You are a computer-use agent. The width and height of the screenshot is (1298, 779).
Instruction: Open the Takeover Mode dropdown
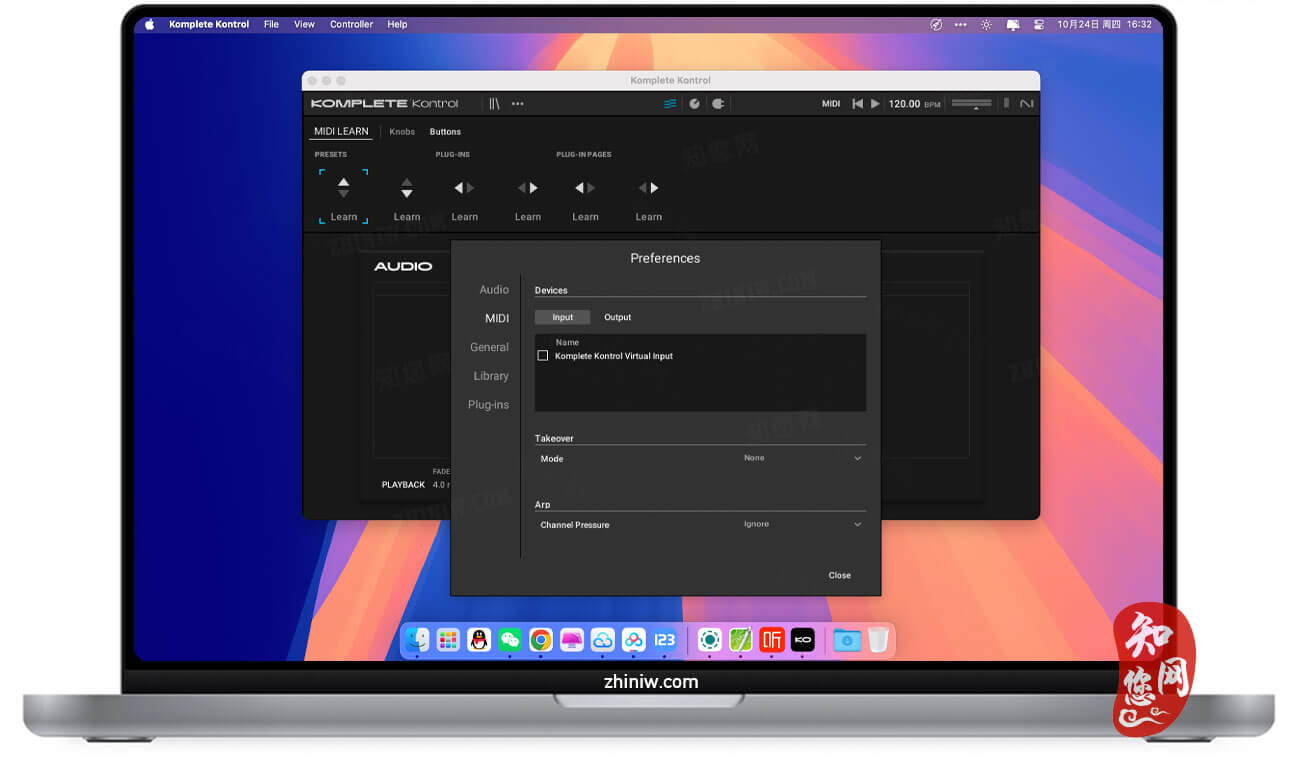(801, 458)
